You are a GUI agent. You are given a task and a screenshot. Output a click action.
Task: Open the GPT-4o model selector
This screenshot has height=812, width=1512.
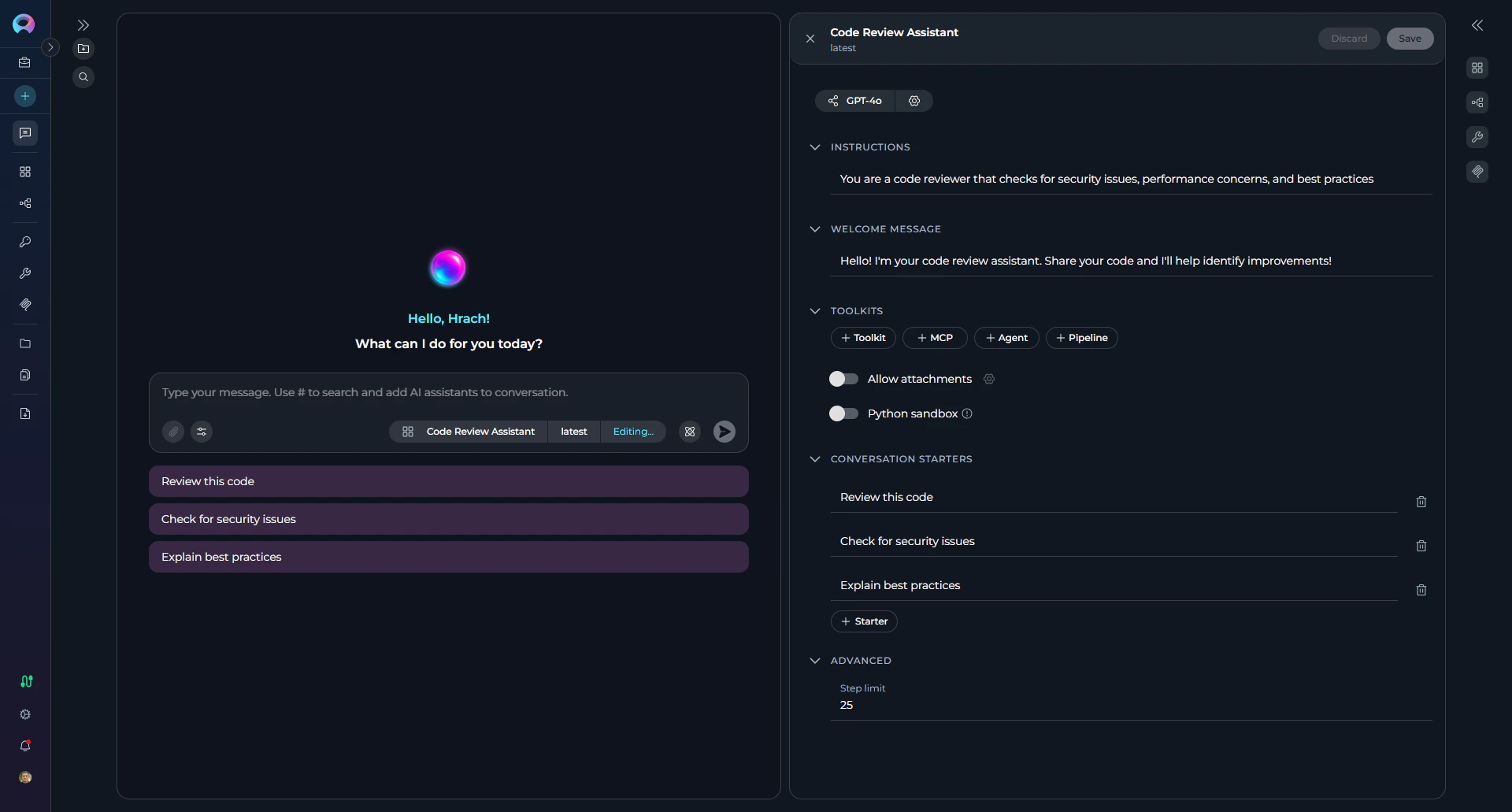point(854,100)
